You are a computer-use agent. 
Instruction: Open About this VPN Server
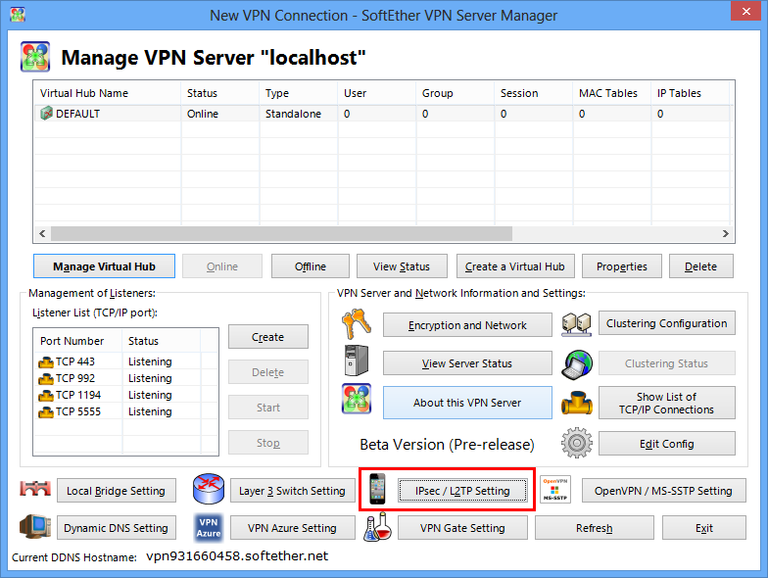(x=467, y=402)
